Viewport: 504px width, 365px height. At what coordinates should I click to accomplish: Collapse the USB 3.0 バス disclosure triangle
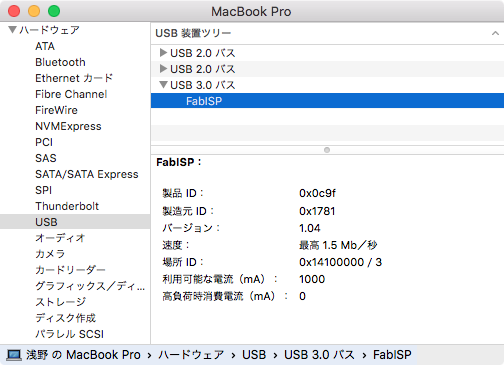(163, 85)
